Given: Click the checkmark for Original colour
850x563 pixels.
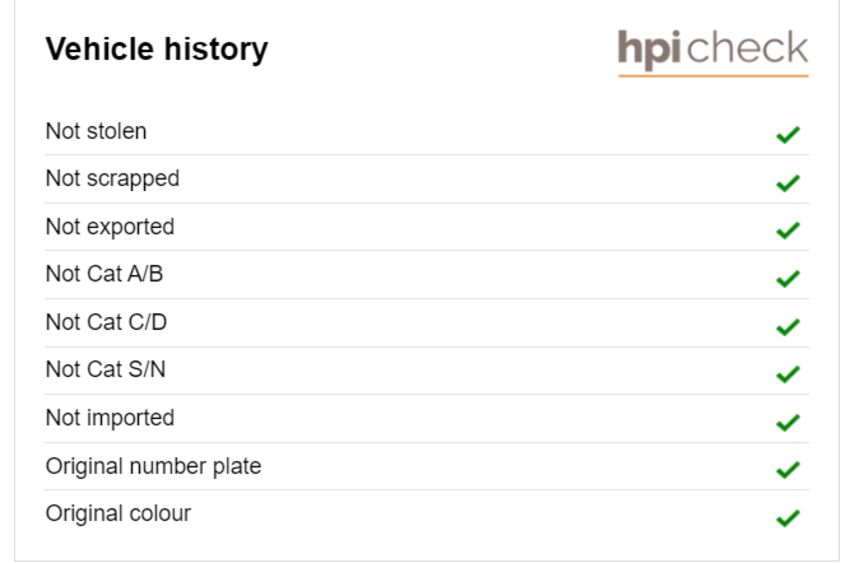Looking at the screenshot, I should tap(788, 517).
